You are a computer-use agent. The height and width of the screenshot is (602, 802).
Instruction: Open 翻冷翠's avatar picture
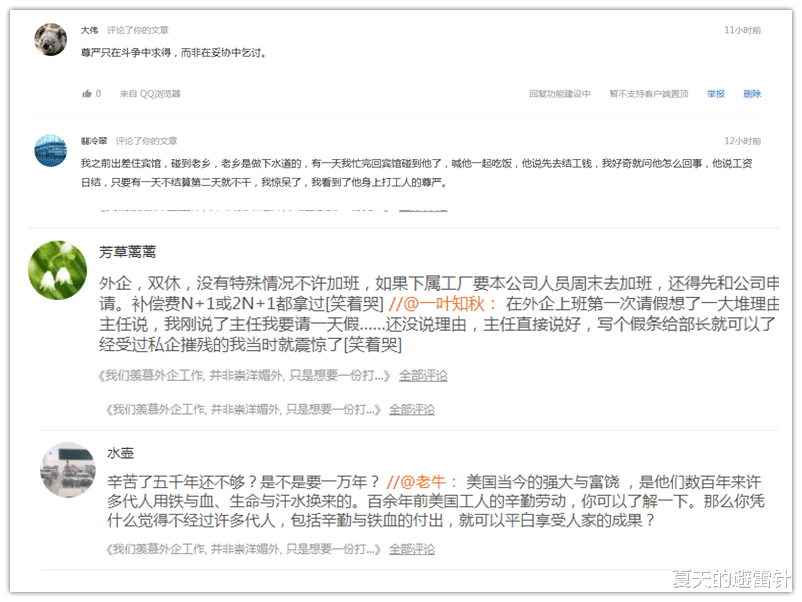[x=50, y=148]
